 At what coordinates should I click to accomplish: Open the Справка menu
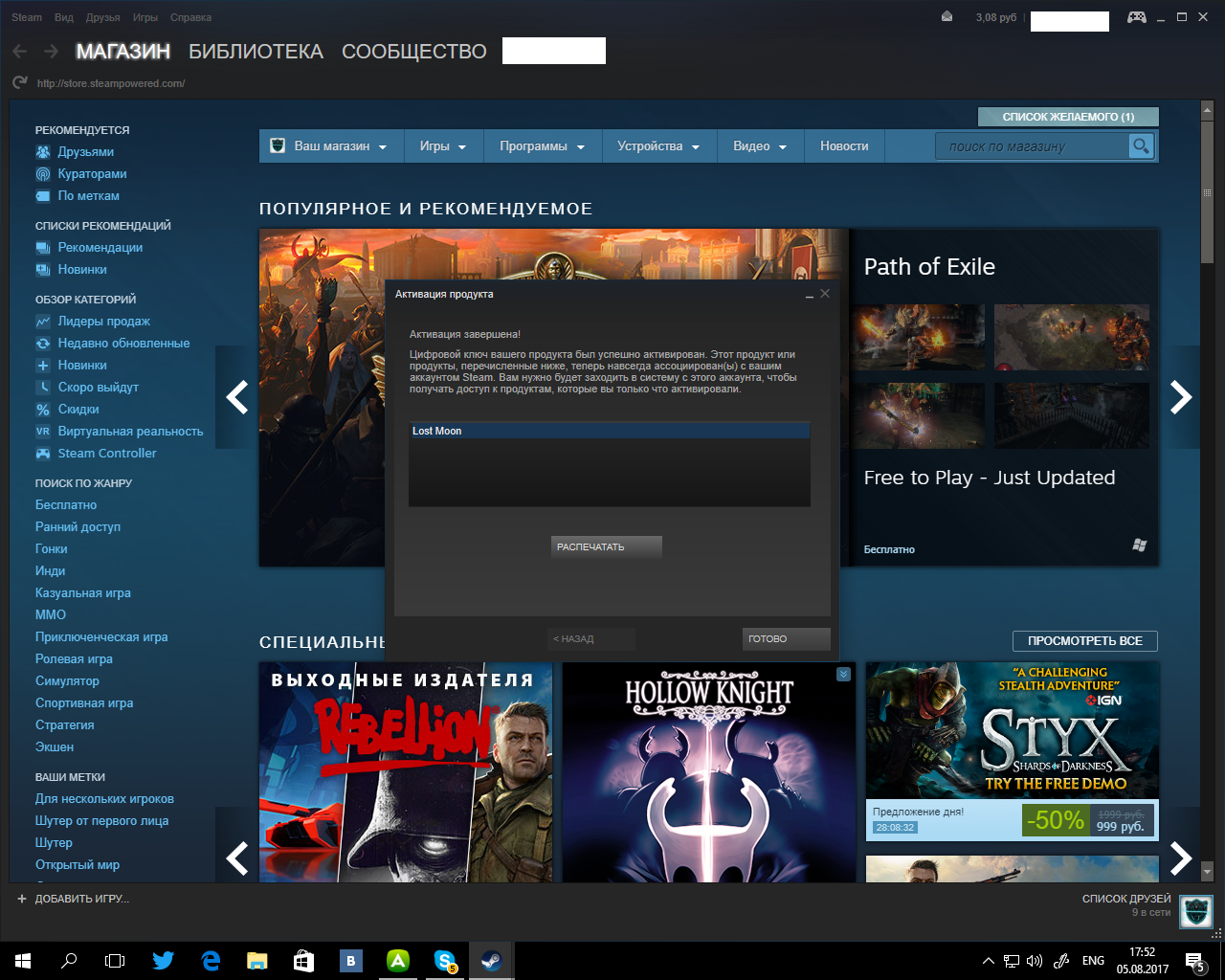(x=190, y=17)
